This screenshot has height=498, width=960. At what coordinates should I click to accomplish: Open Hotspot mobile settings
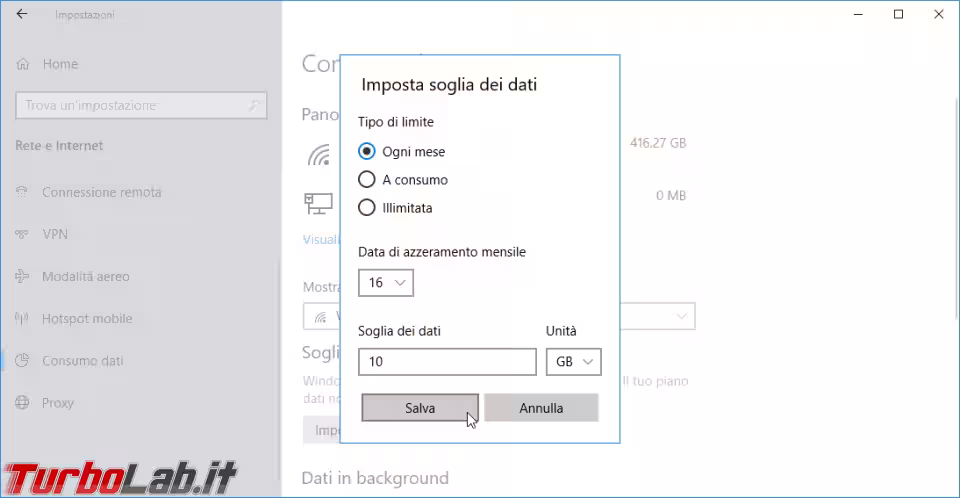87,319
